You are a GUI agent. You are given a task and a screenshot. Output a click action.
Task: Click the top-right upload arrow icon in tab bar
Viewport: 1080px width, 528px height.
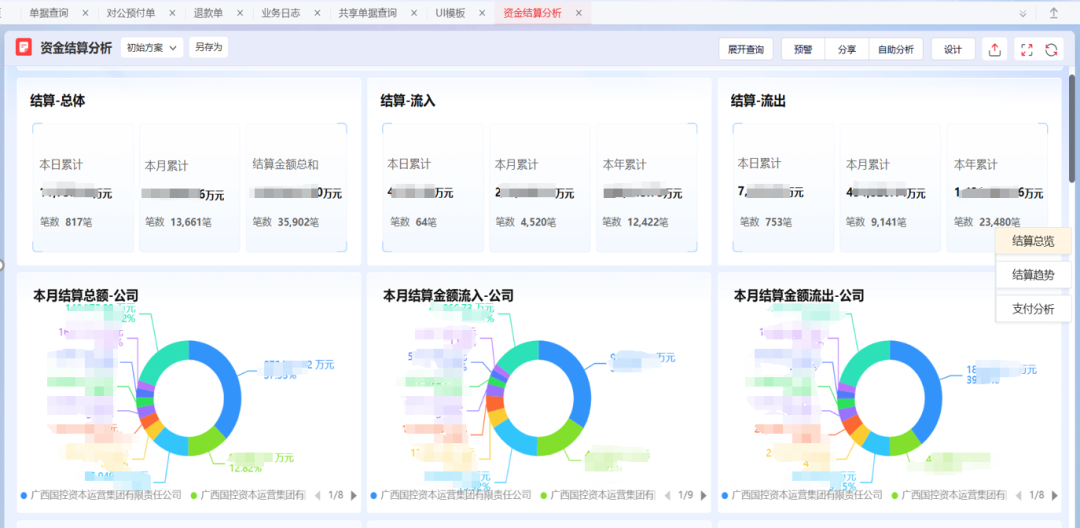[x=1053, y=13]
